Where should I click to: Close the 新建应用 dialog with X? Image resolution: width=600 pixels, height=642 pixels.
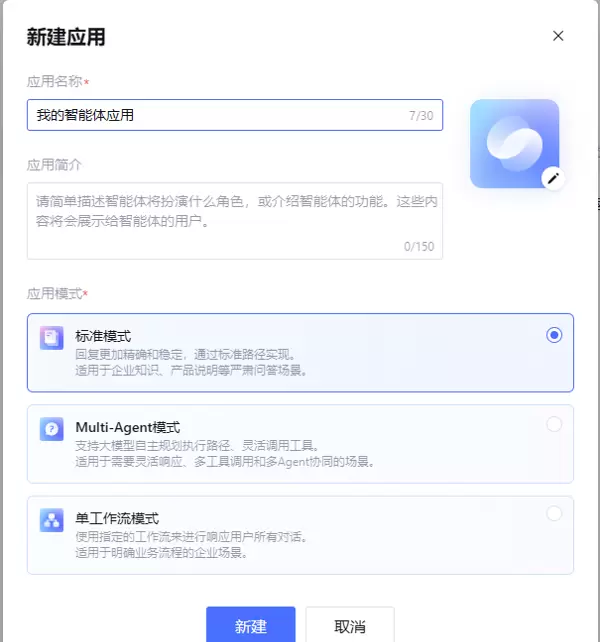pos(558,36)
